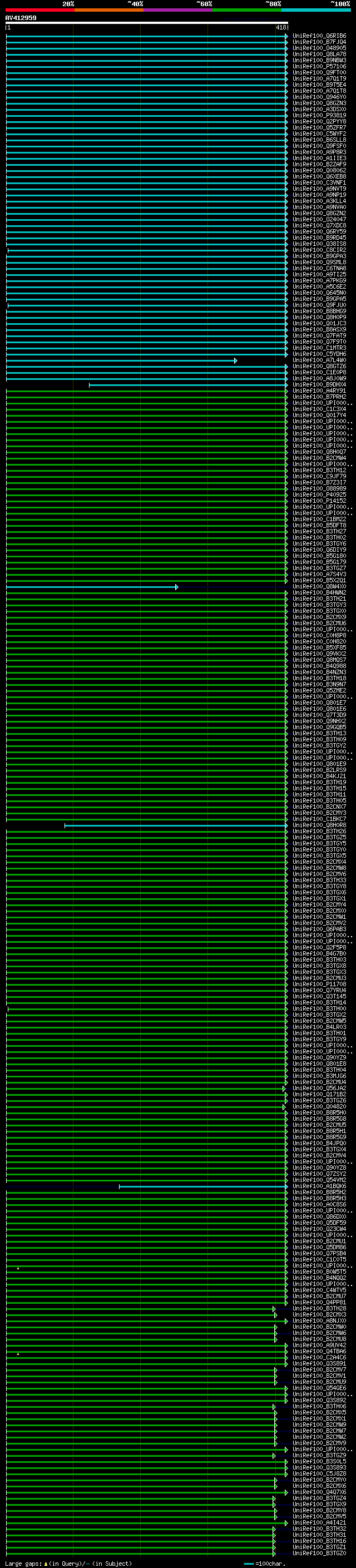The height and width of the screenshot is (1568, 356).
Task: Select the UniRef100_C5YDH6 label
Action: tap(319, 354)
